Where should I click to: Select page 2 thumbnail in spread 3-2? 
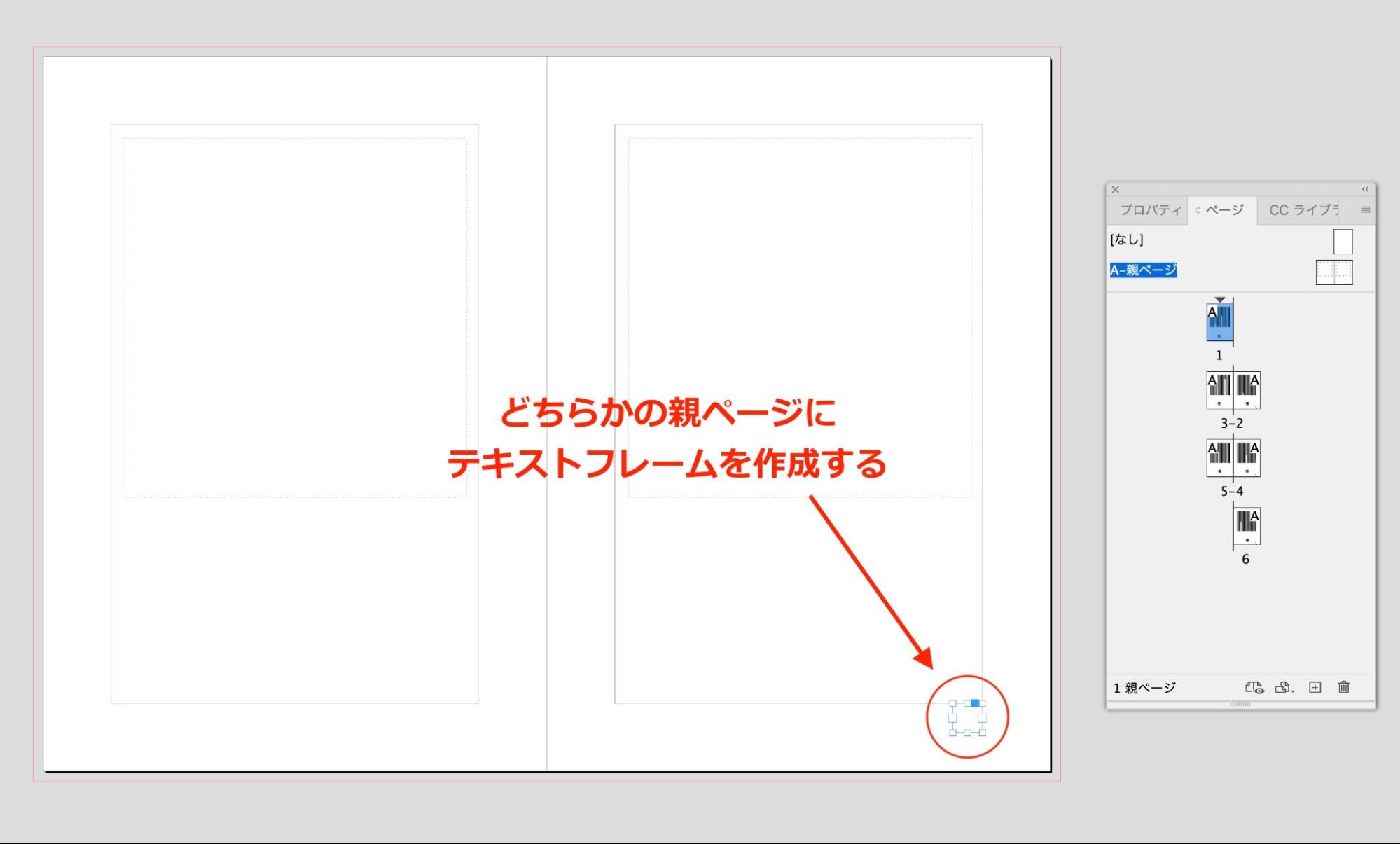click(x=1247, y=390)
